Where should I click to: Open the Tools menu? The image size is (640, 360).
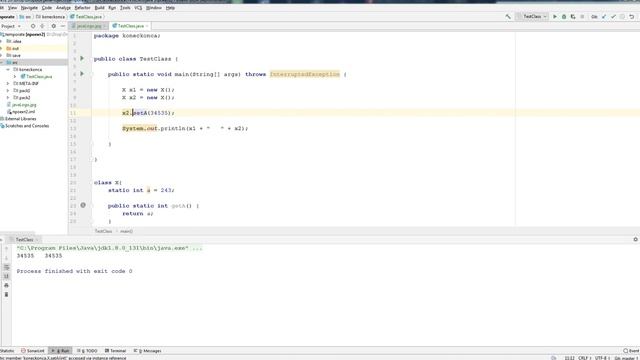125,8
